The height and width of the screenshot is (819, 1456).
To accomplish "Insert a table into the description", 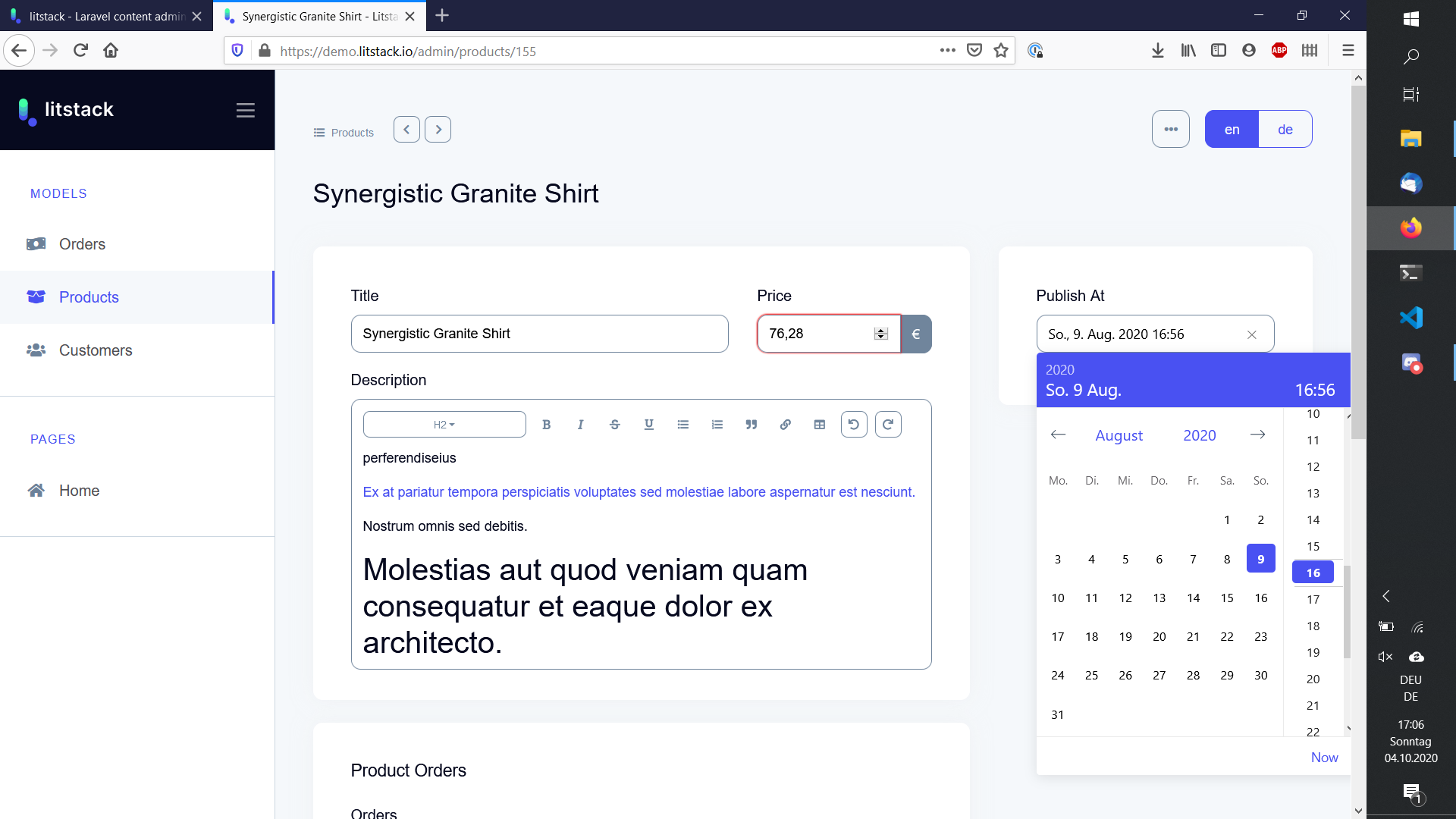I will click(x=819, y=424).
